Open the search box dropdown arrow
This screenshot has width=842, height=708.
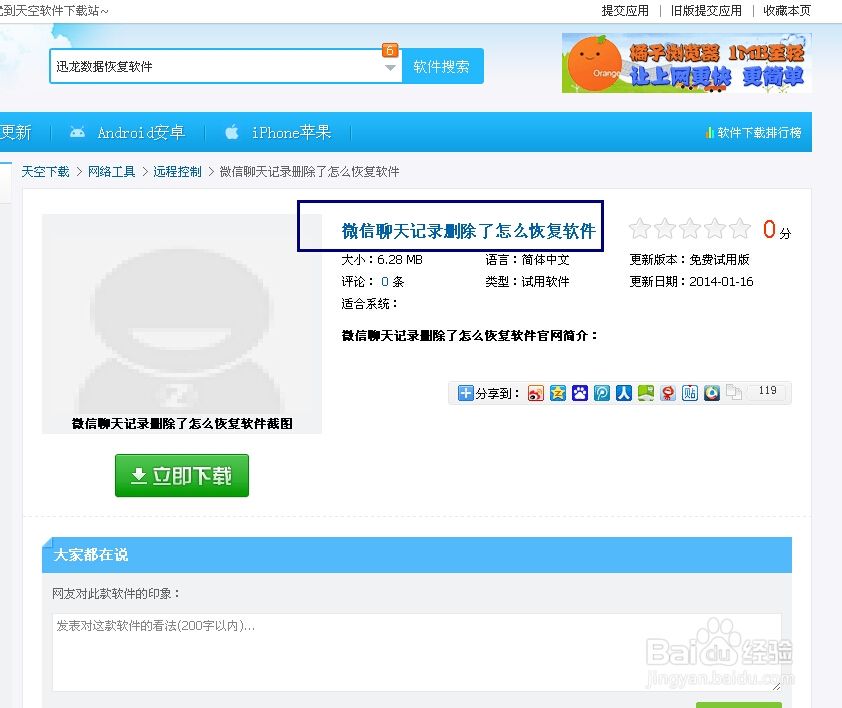tap(390, 68)
